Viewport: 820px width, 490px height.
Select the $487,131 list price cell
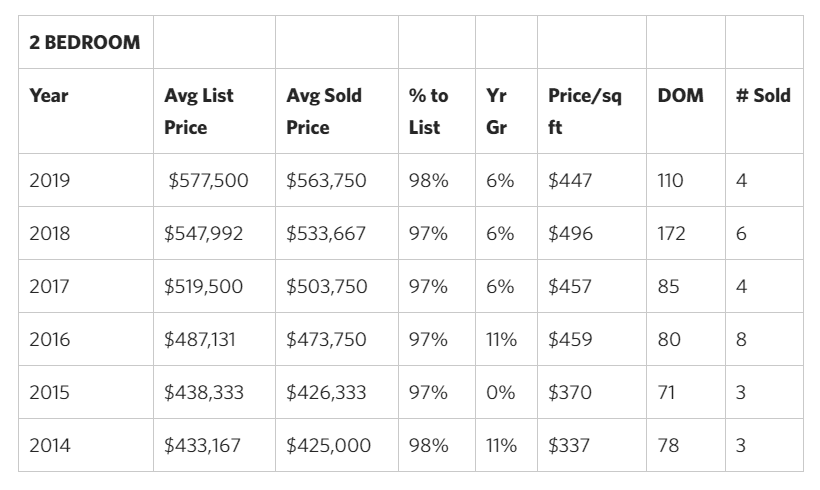(x=203, y=340)
